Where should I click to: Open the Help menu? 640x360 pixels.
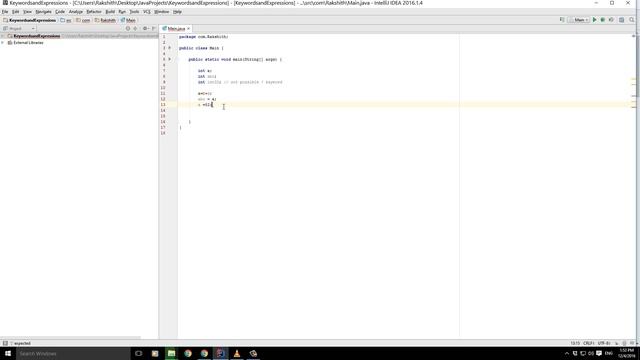click(x=177, y=12)
